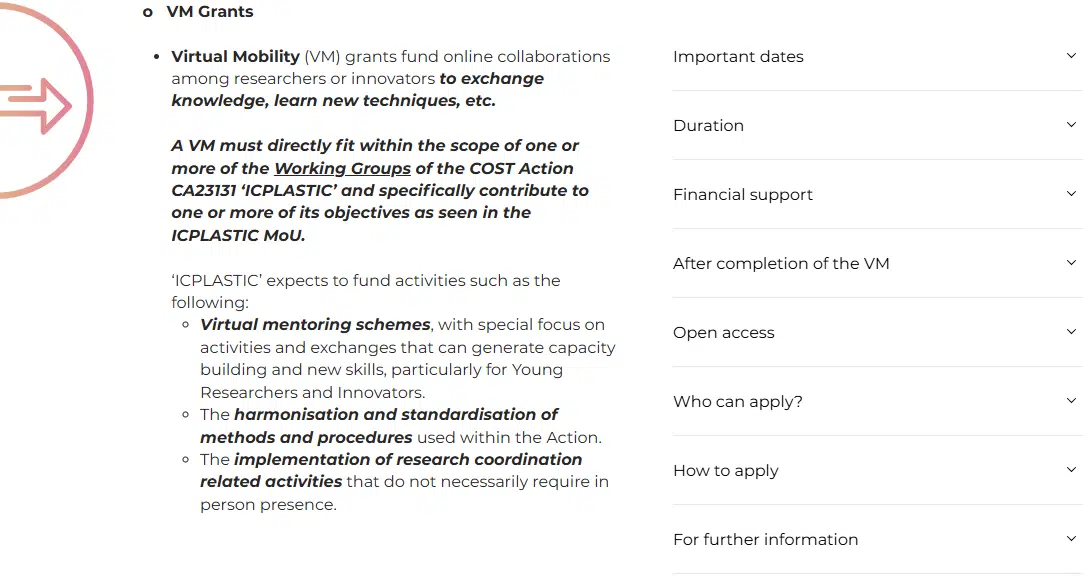Open the Who can apply? panel
The height and width of the screenshot is (577, 1085).
point(737,400)
